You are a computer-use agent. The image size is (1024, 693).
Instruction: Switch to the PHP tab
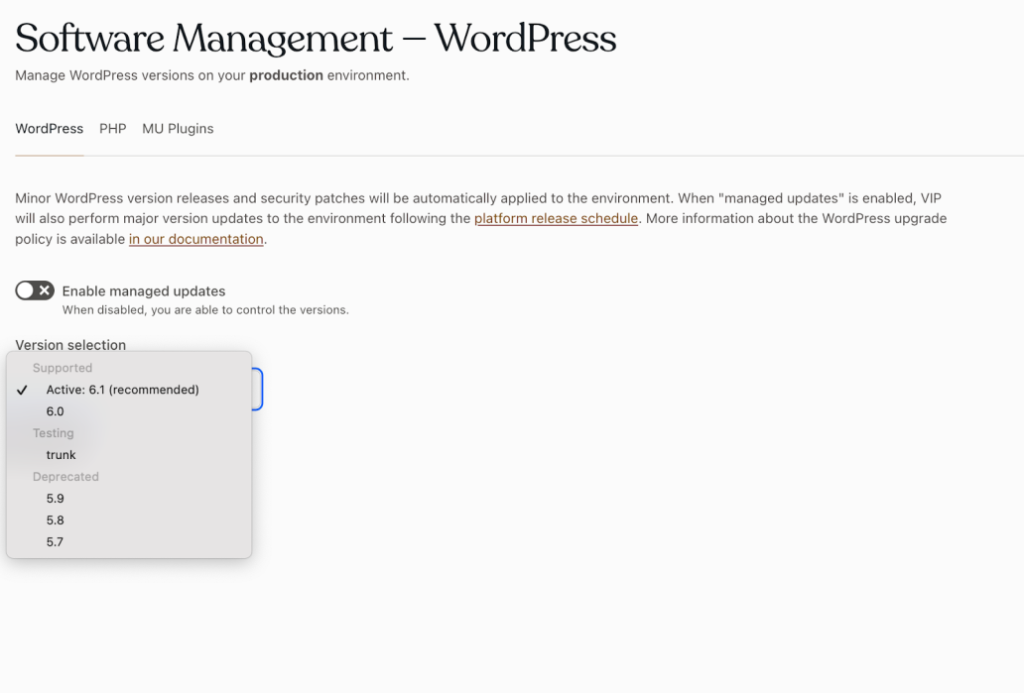[112, 129]
